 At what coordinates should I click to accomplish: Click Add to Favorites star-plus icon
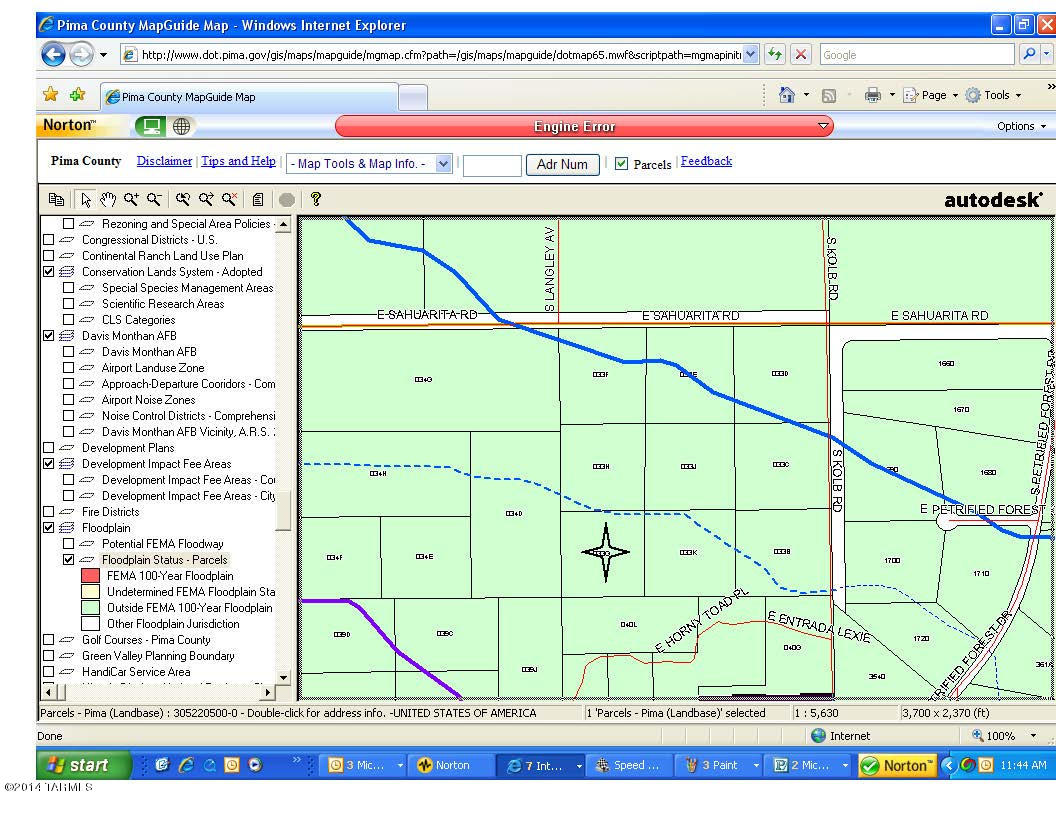[x=77, y=95]
